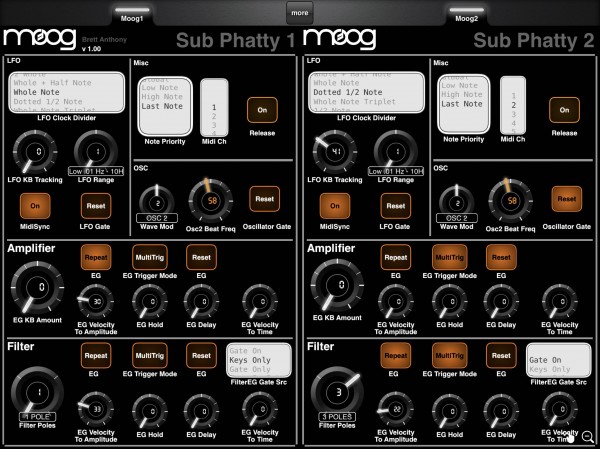This screenshot has height=449, width=600.
Task: Toggle Release On button in Sub Phatty 2
Action: [564, 110]
